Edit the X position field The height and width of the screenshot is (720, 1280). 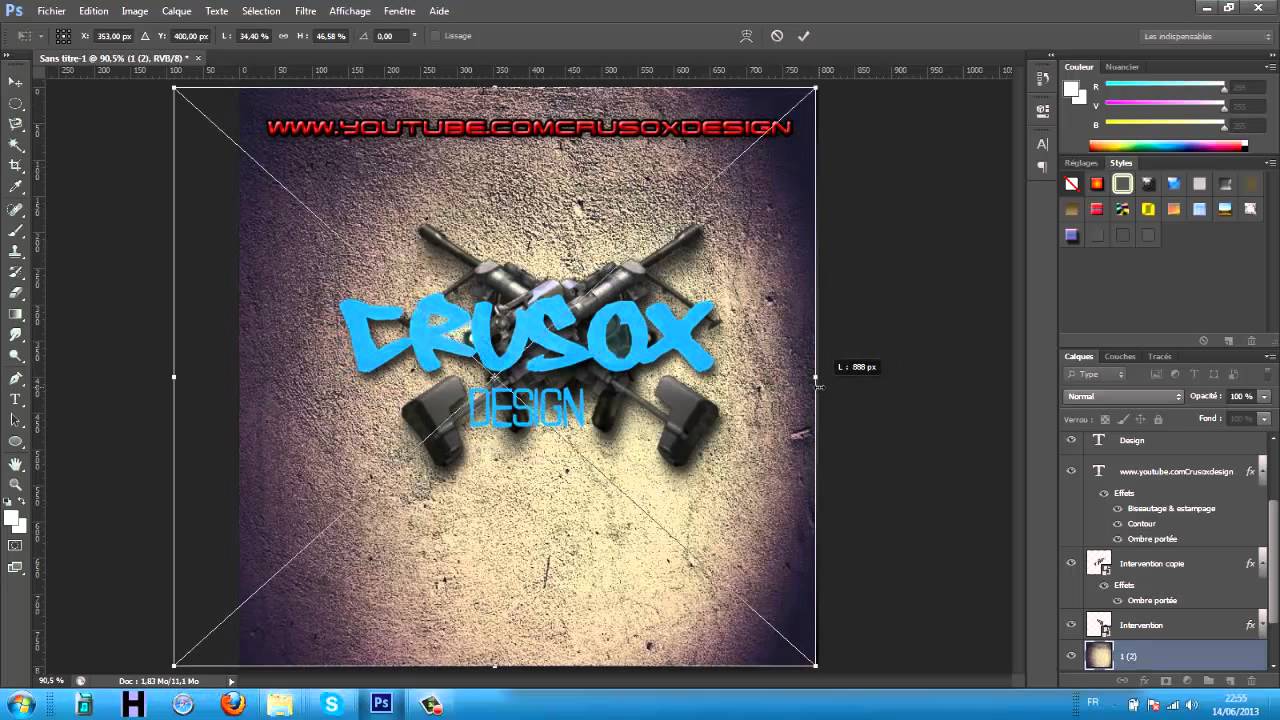(114, 36)
